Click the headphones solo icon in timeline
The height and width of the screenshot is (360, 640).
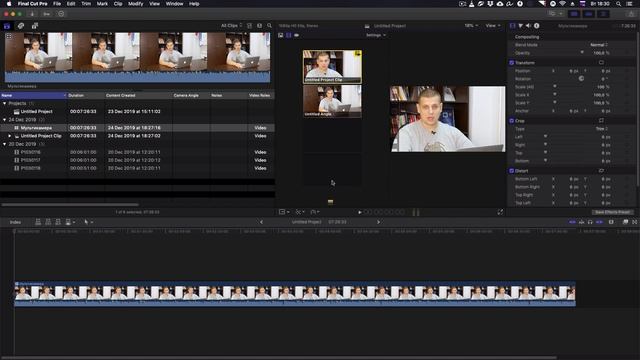tap(590, 222)
